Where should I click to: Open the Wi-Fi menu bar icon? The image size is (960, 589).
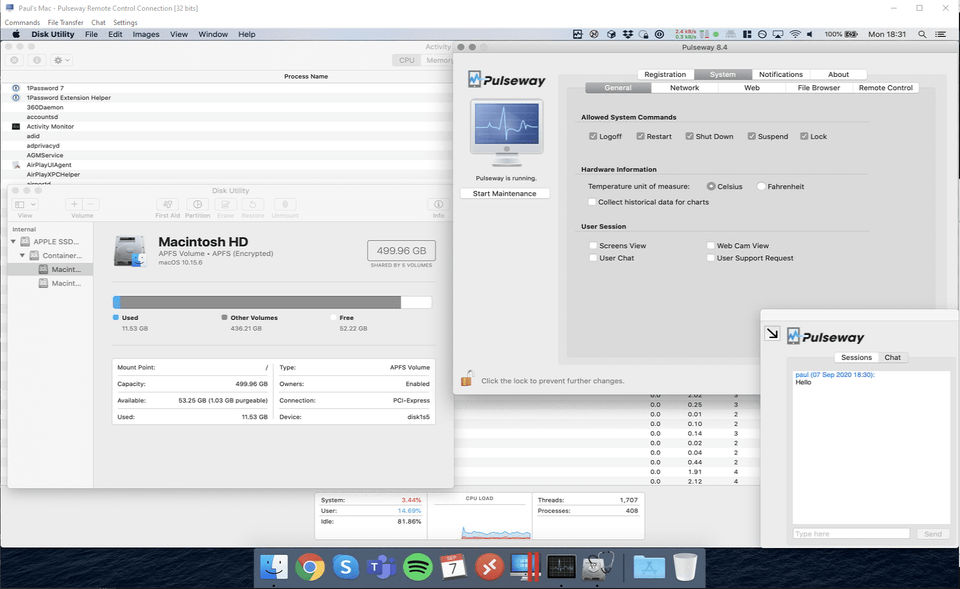(x=795, y=34)
